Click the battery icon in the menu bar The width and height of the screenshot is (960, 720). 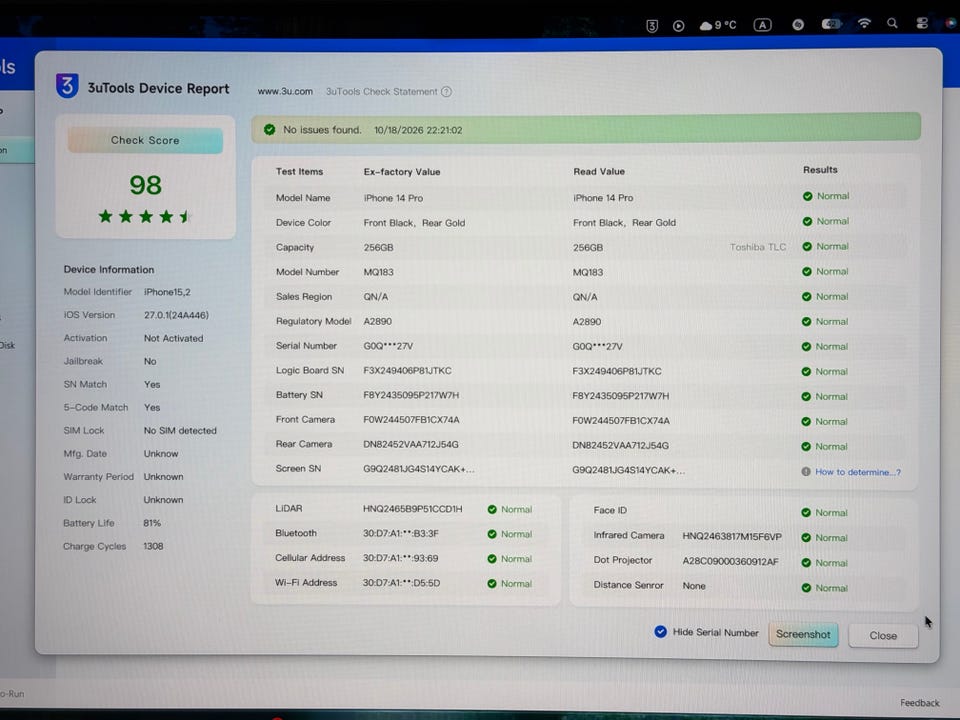831,24
